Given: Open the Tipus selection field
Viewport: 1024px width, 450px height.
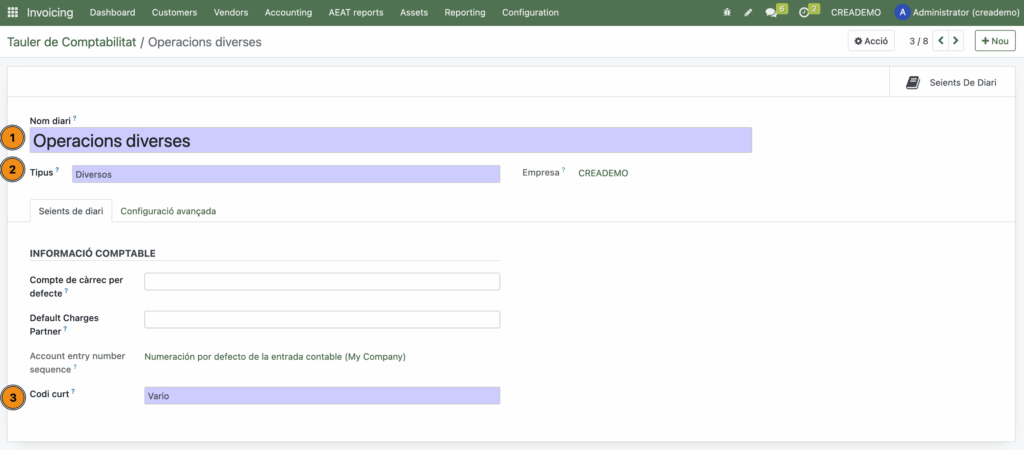Looking at the screenshot, I should pyautogui.click(x=285, y=174).
